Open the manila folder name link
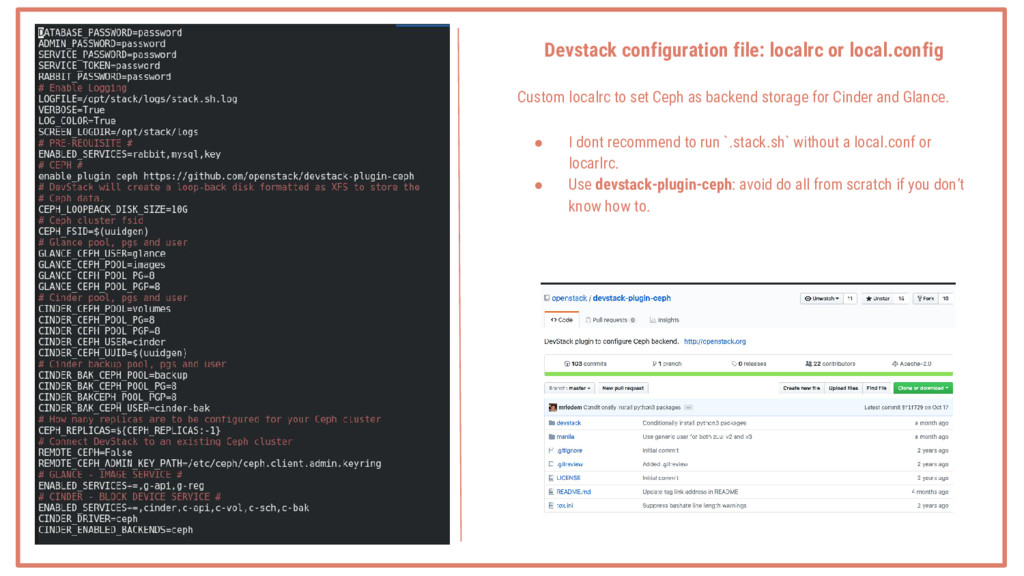Screen dimensions: 1024x576 [566, 437]
